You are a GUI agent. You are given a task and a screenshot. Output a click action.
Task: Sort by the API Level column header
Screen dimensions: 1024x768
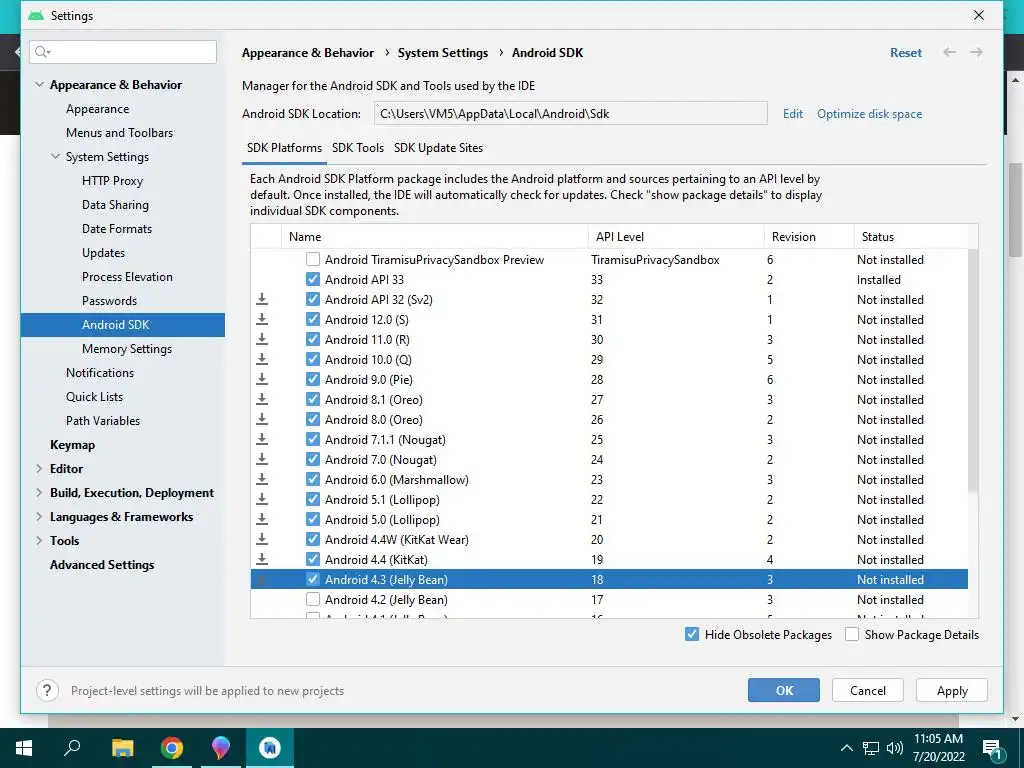tap(676, 236)
